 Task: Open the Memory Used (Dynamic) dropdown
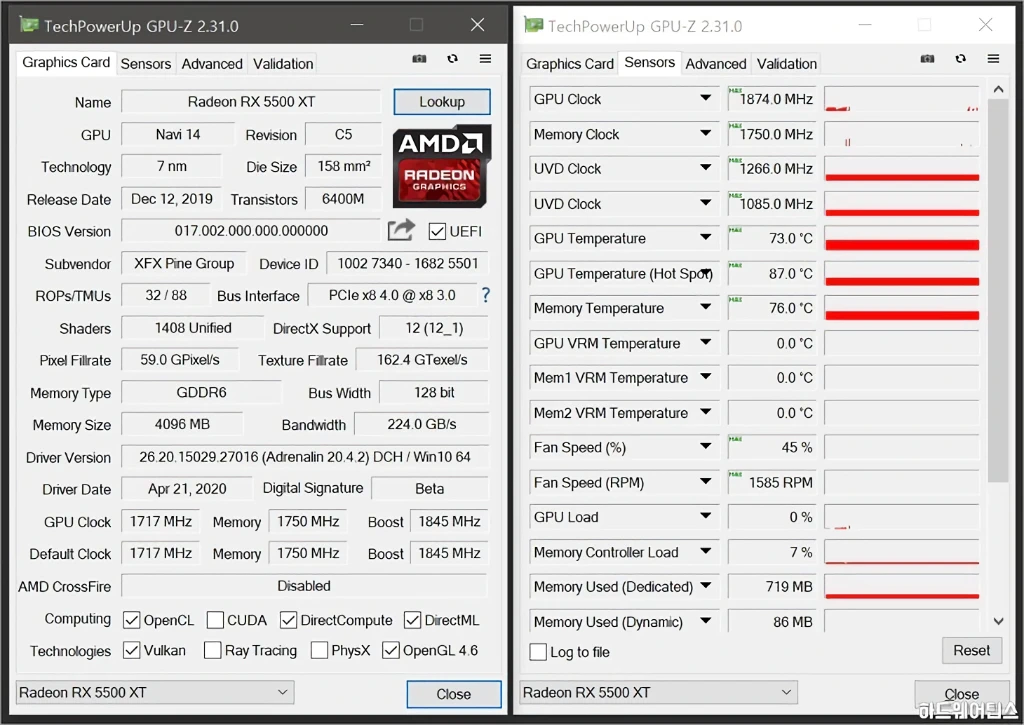point(705,620)
